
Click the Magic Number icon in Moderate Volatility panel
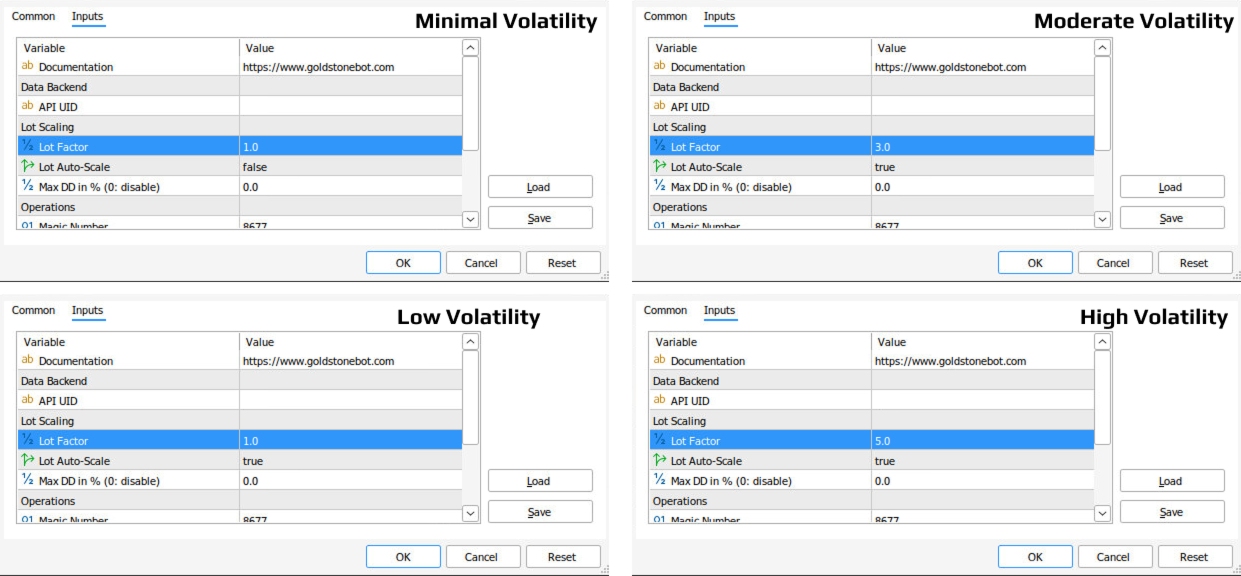point(659,226)
